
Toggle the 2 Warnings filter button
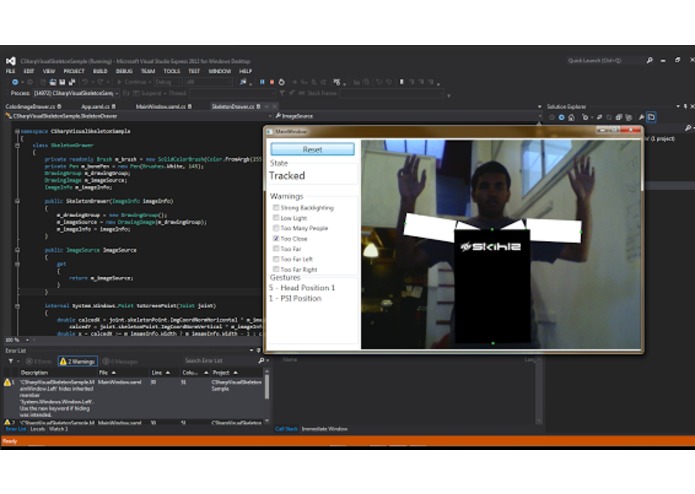click(78, 361)
